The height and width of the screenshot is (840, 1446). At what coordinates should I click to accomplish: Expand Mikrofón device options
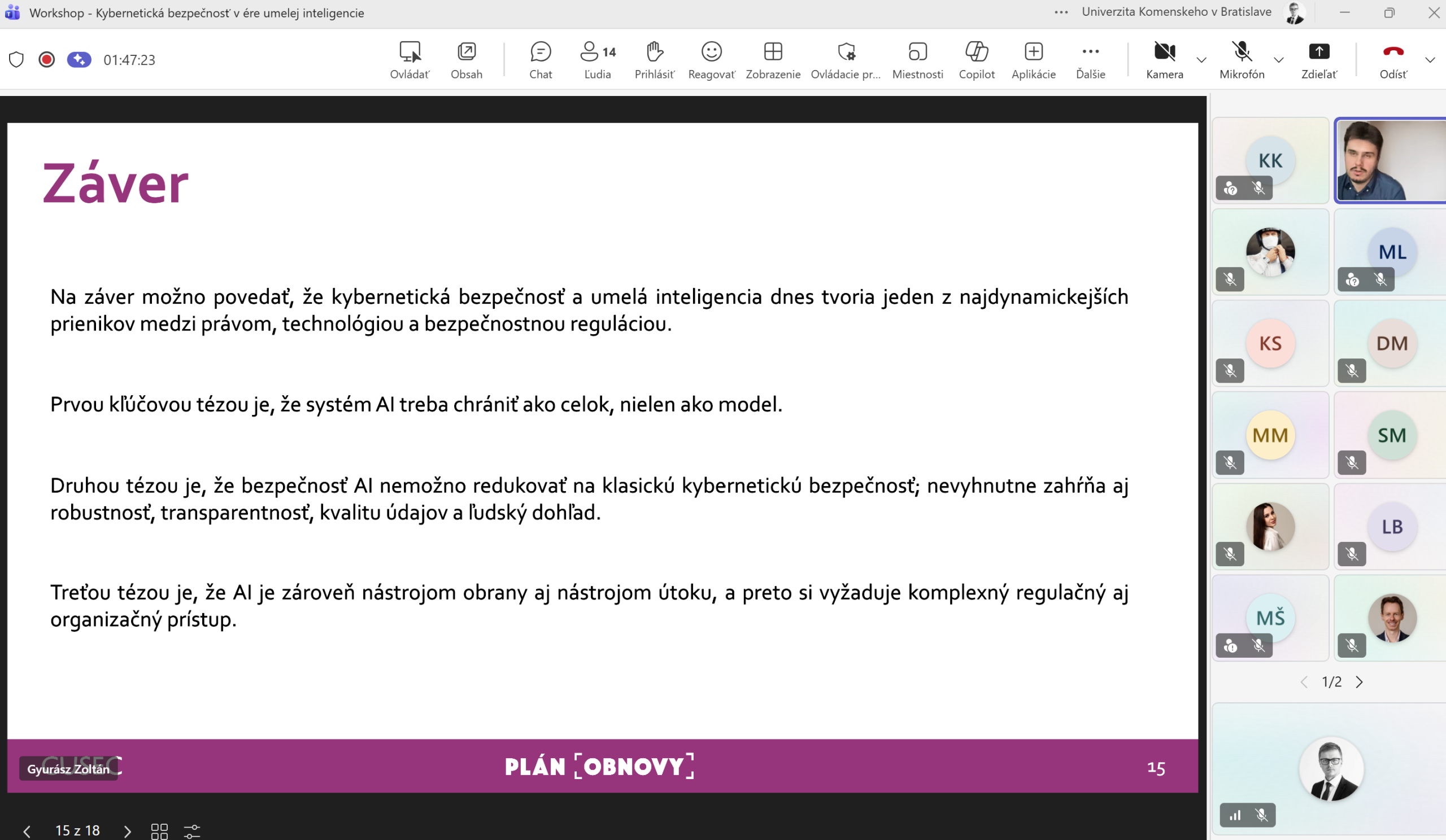click(1278, 59)
